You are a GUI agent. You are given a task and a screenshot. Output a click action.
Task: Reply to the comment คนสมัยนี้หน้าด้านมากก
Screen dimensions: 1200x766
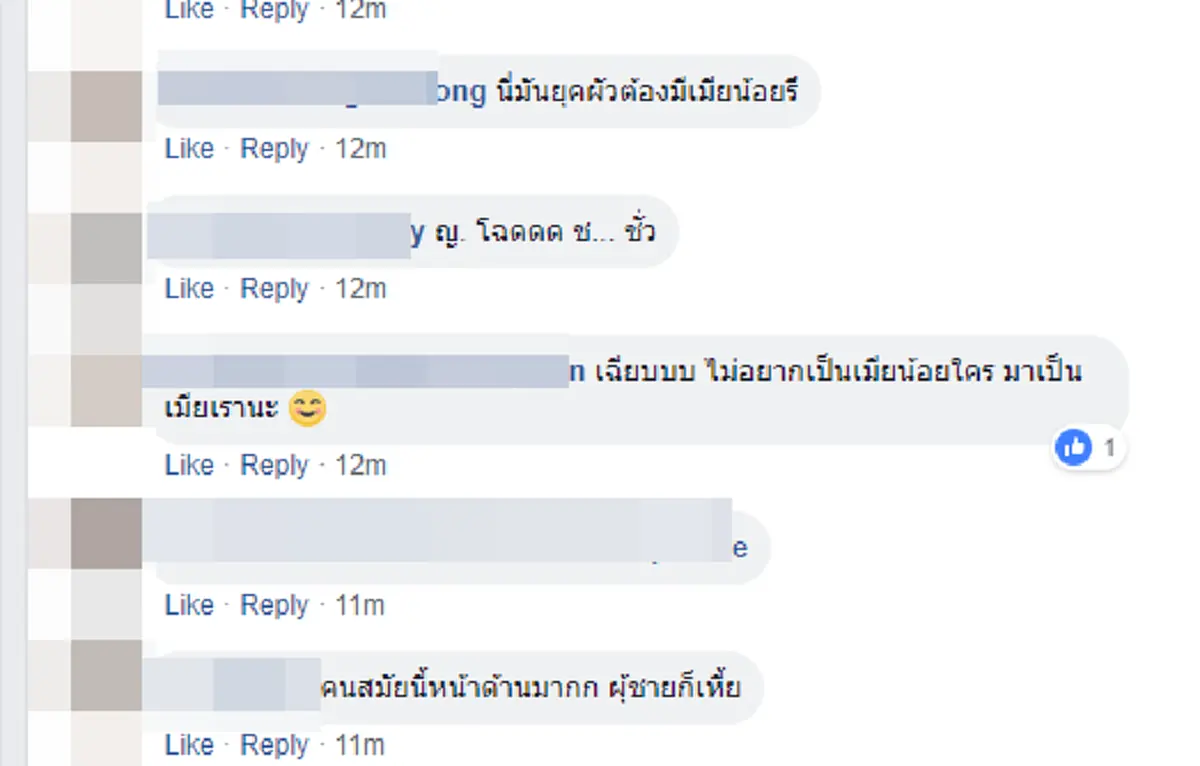click(277, 744)
